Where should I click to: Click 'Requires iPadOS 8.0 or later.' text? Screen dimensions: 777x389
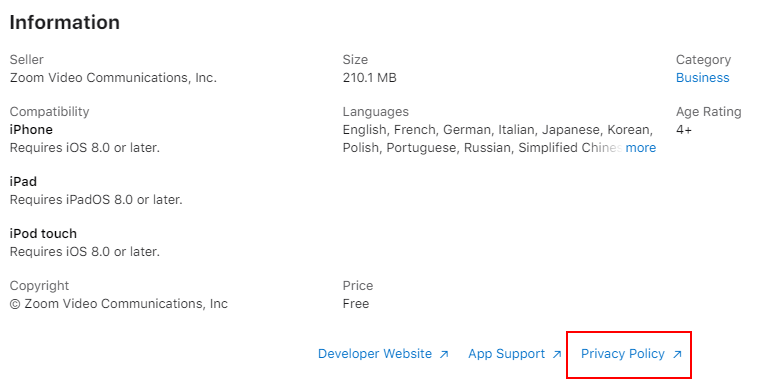(96, 200)
